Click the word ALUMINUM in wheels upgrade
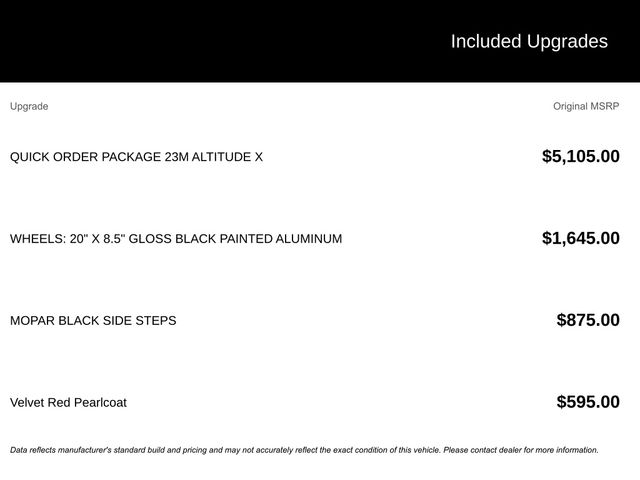640x480 pixels. pos(309,238)
